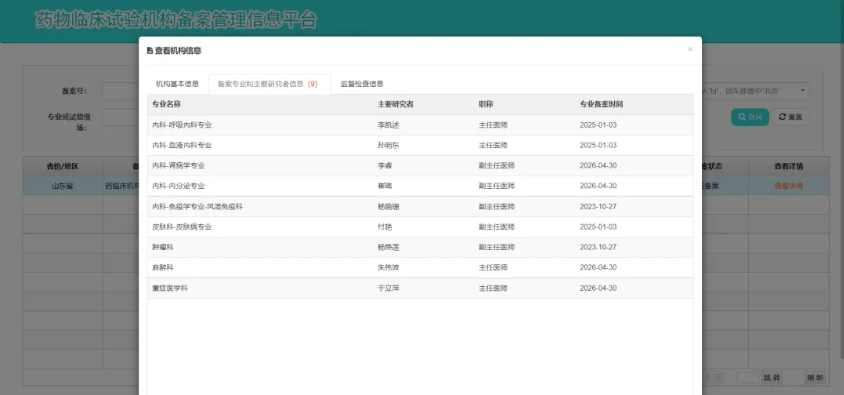Select the 内科-呼吸内科专业 row
Screen dimensions: 844x395
pyautogui.click(x=420, y=125)
